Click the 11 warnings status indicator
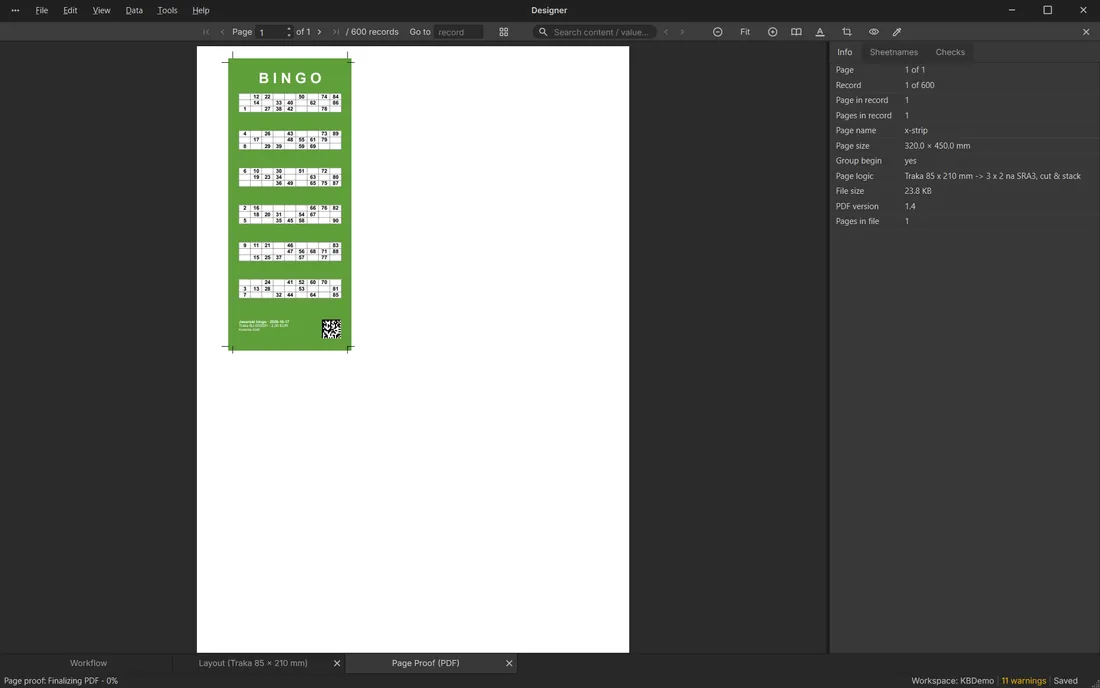This screenshot has width=1100, height=688. (1024, 681)
